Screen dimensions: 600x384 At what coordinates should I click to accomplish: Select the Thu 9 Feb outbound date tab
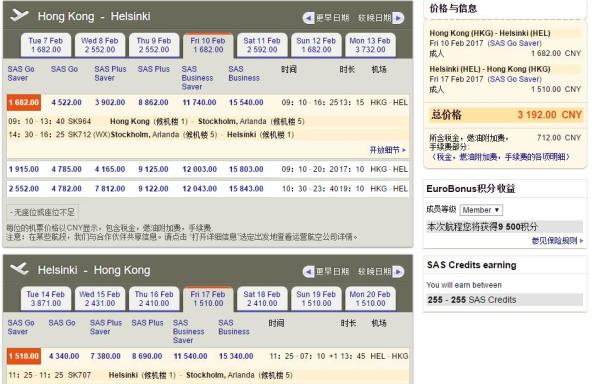click(154, 45)
